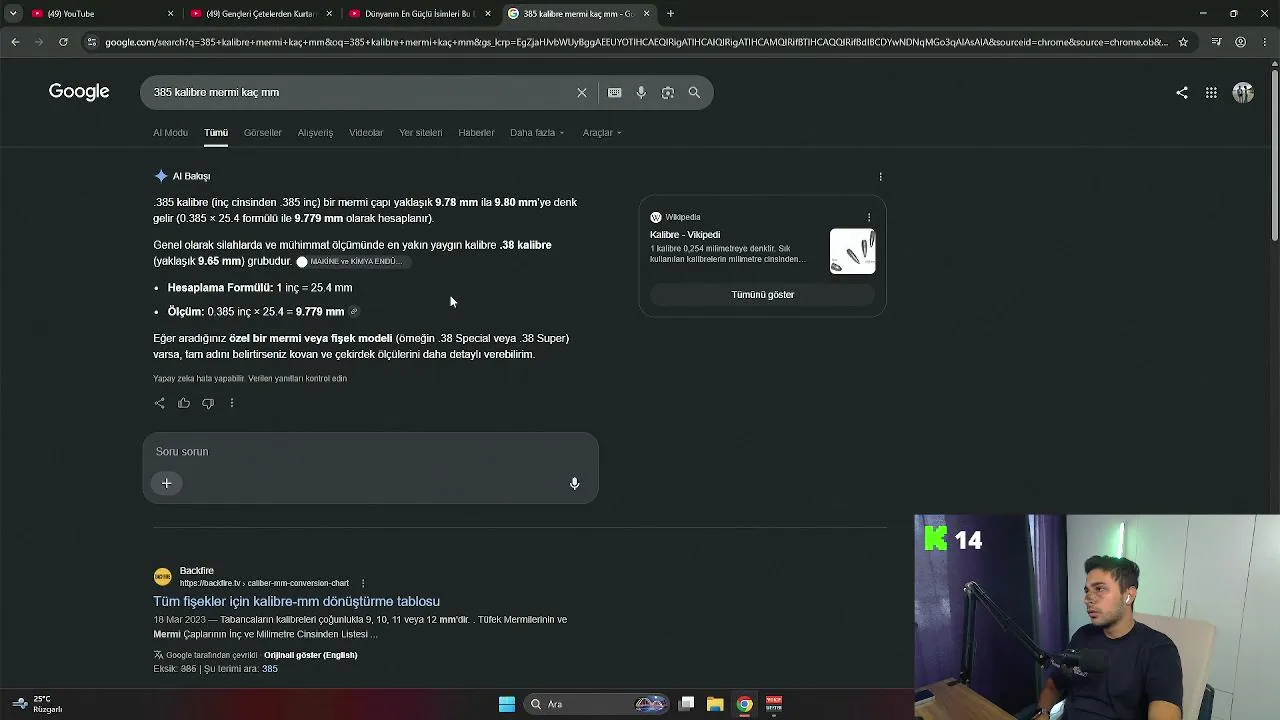Open Tüm fişekler için kalibre-mm dönüştürme tablosu
Viewport: 1280px width, 720px height.
click(x=296, y=602)
